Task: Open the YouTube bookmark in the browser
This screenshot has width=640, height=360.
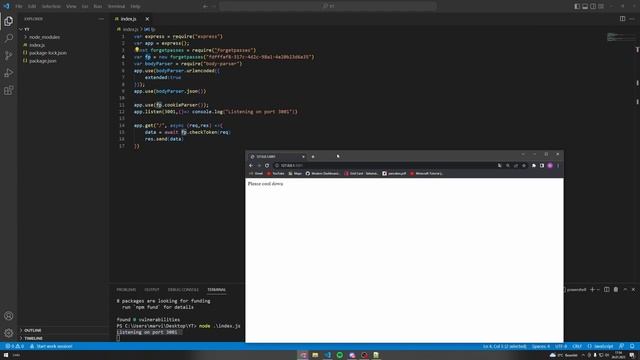Action: point(276,173)
